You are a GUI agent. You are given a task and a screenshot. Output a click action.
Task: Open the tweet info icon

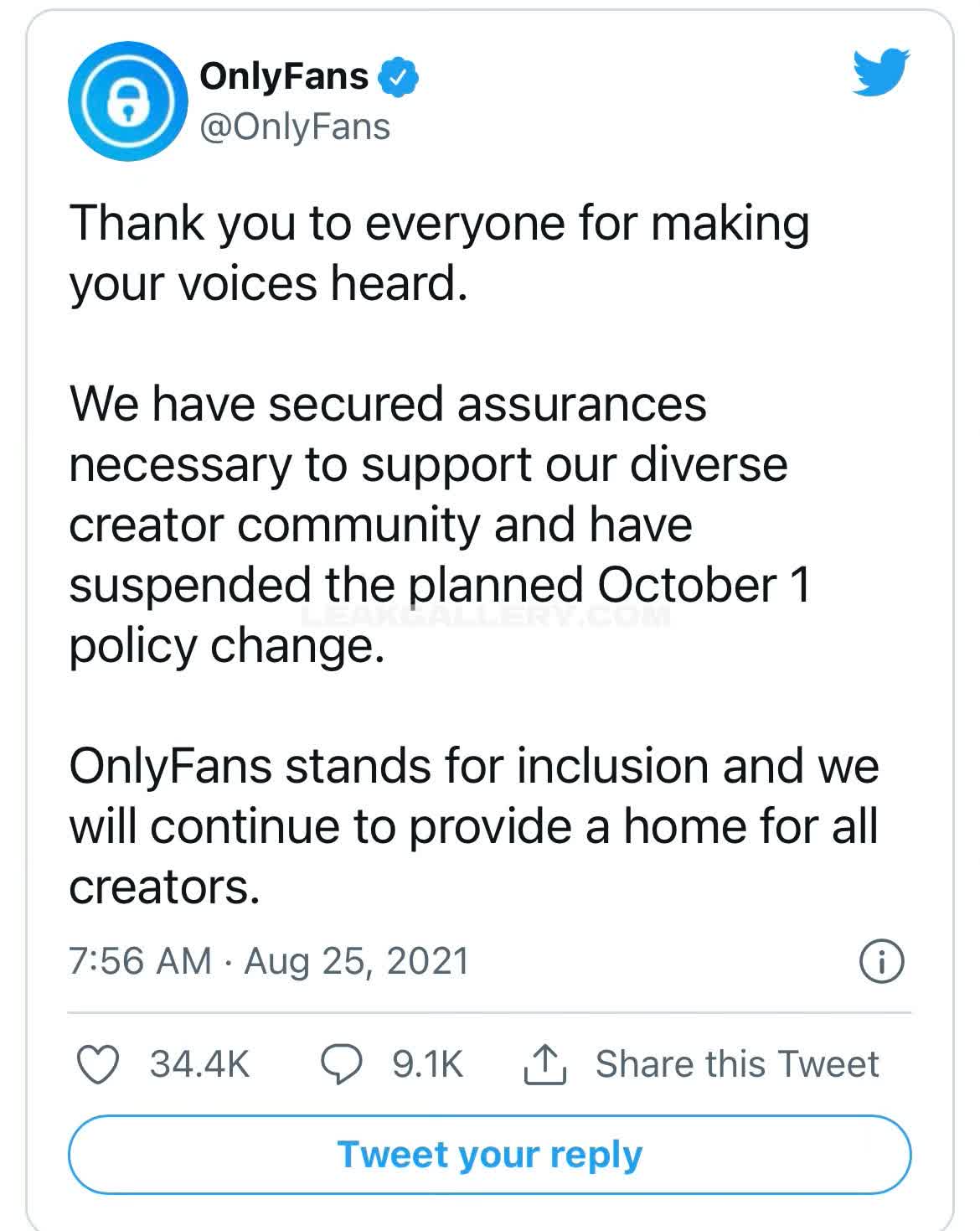(882, 961)
